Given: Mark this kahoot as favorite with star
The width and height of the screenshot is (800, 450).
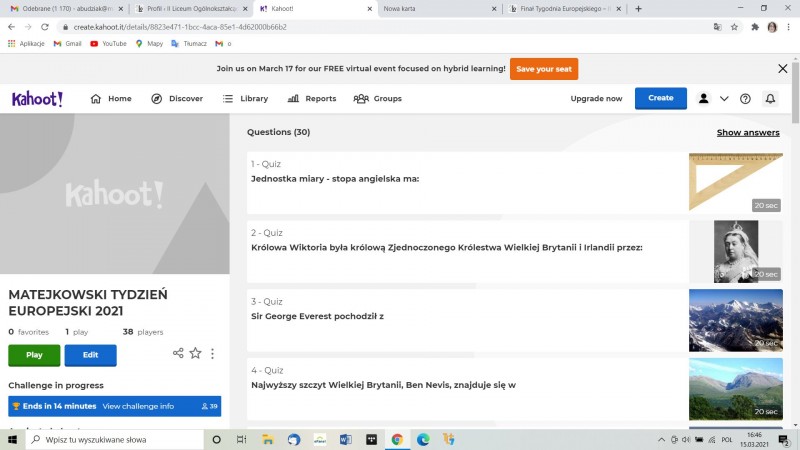Looking at the screenshot, I should click(x=195, y=354).
